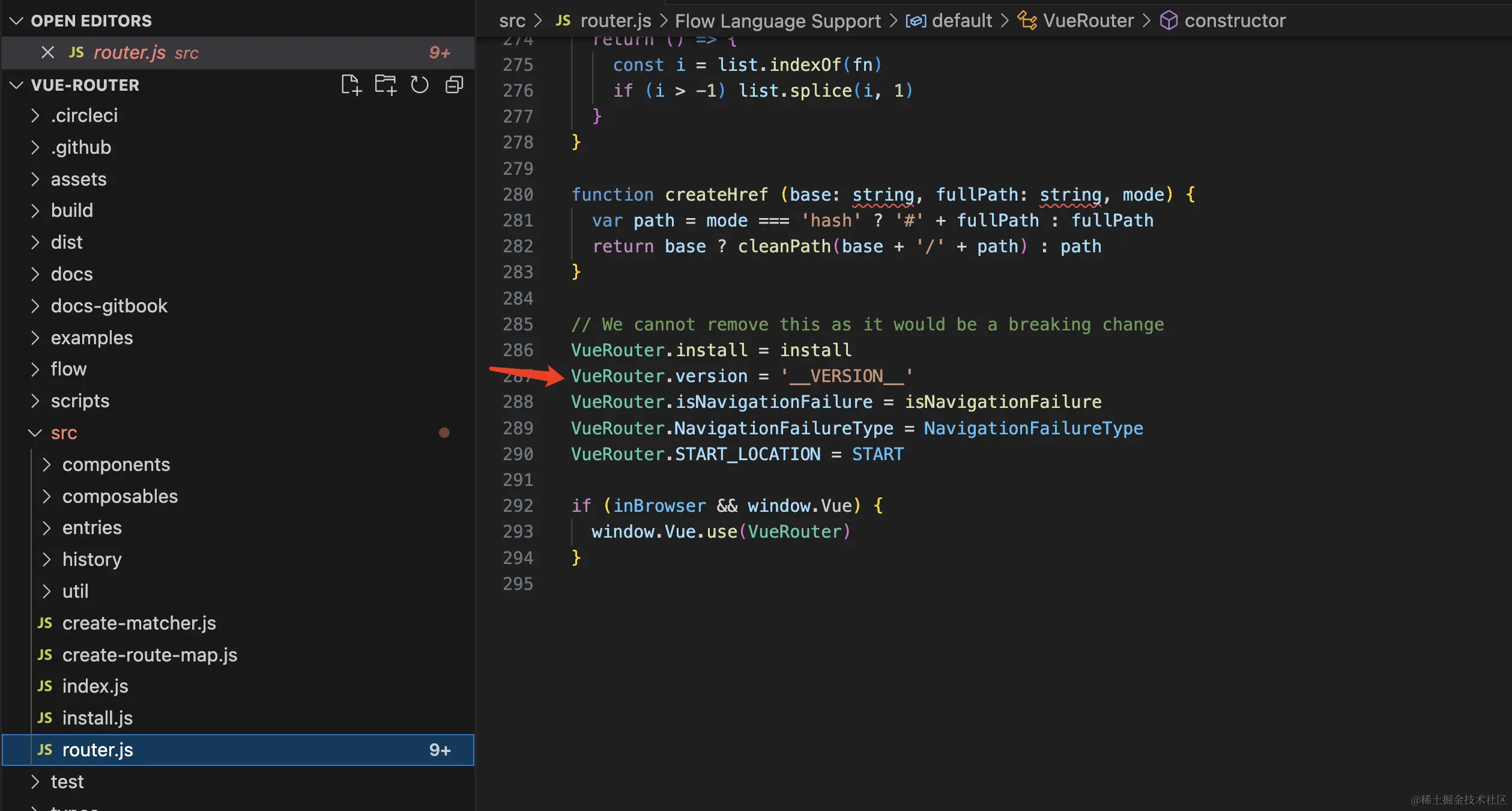Click the default variable icon in breadcrumb
The height and width of the screenshot is (811, 1512).
(916, 20)
